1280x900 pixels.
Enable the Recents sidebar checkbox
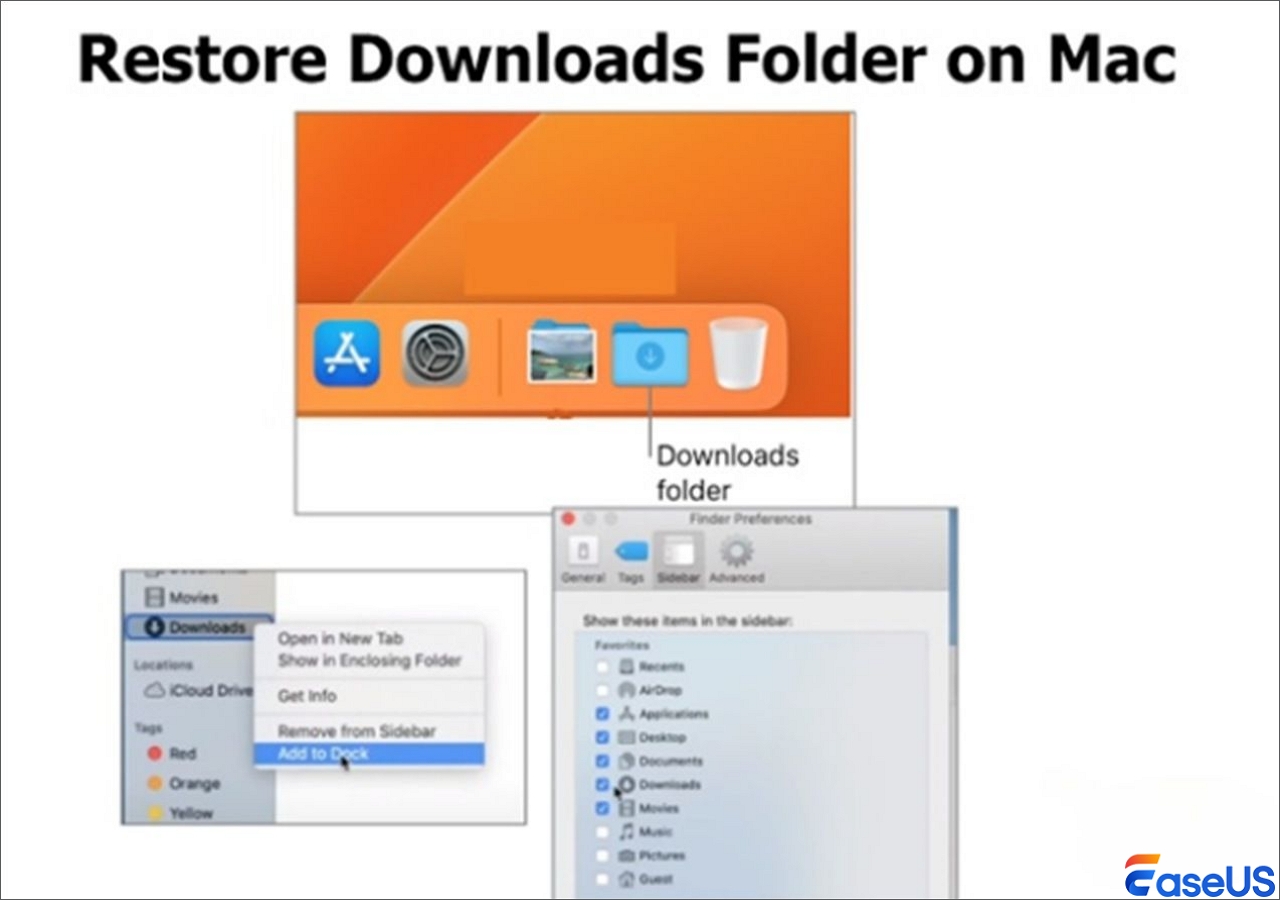[602, 667]
